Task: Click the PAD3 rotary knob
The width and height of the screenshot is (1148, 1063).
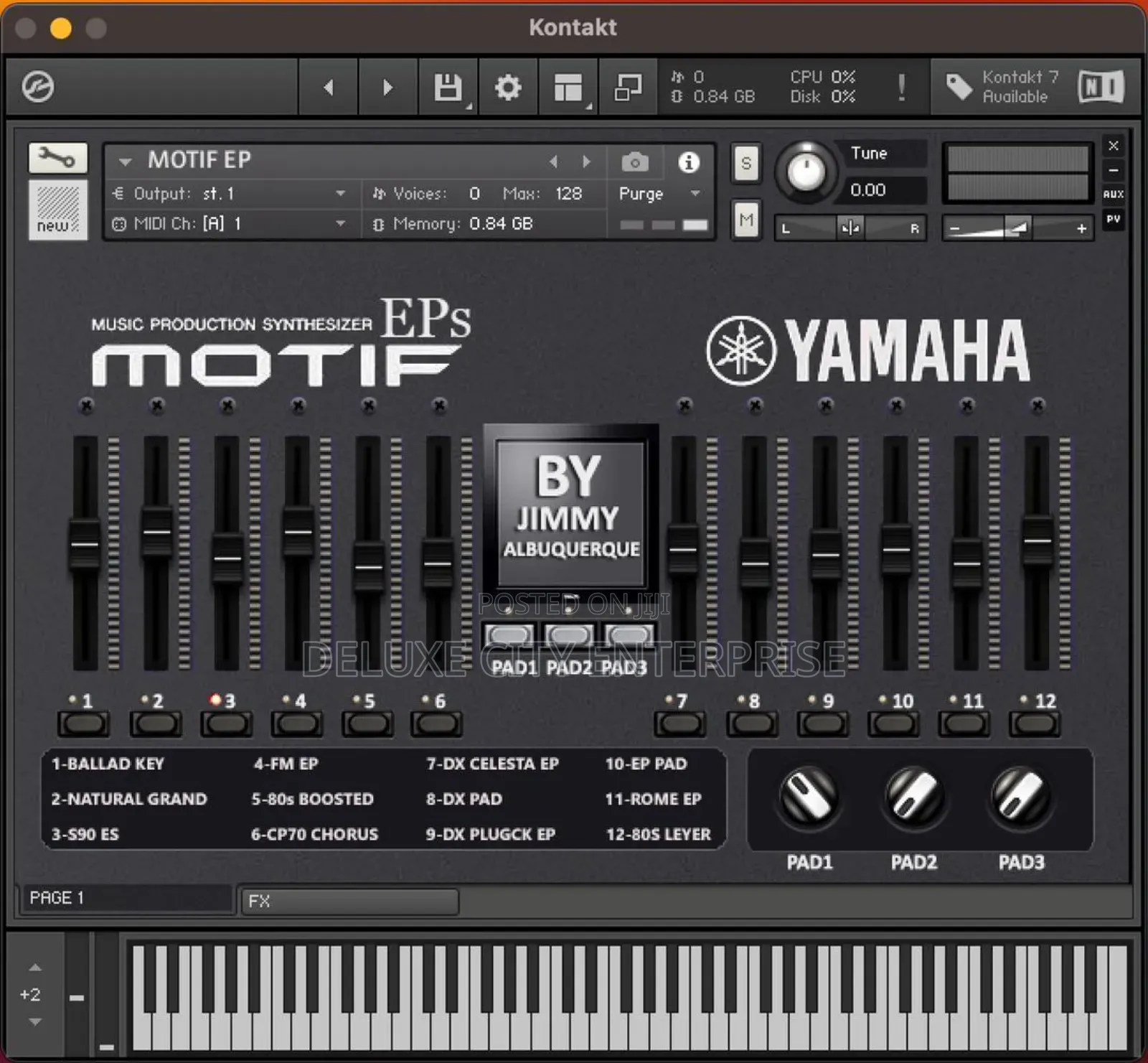Action: (x=1020, y=796)
